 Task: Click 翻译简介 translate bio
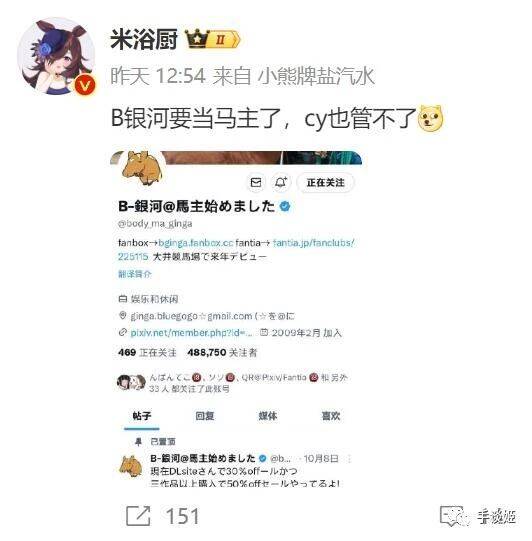(x=135, y=274)
